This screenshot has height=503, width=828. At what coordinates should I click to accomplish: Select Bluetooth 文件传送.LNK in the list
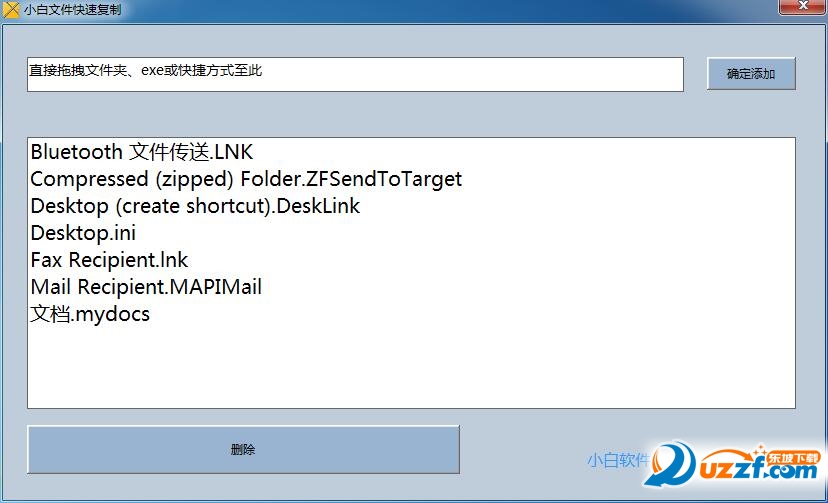pyautogui.click(x=142, y=152)
